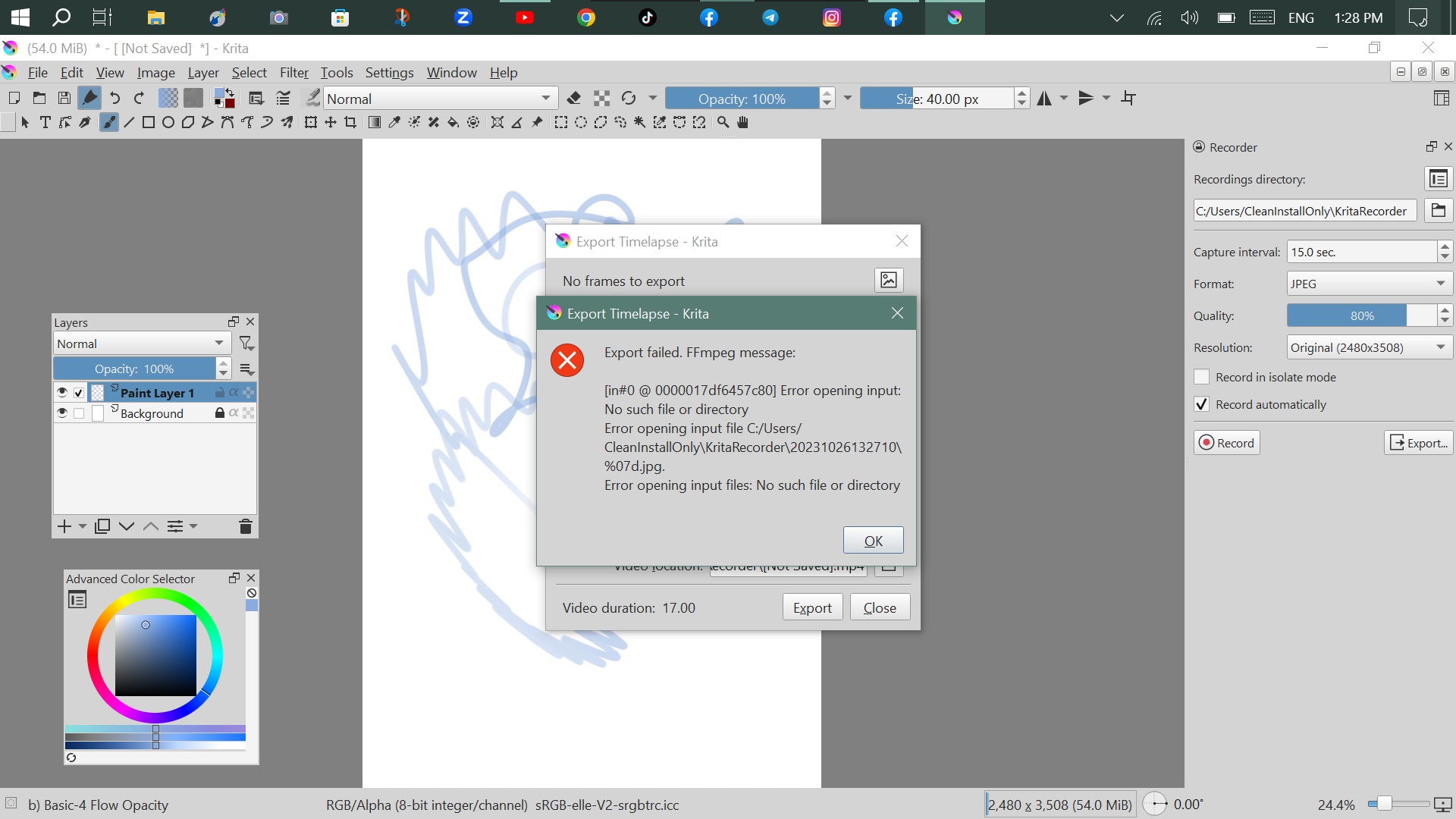Select the Gradient tool
The width and height of the screenshot is (1456, 819).
point(375,122)
